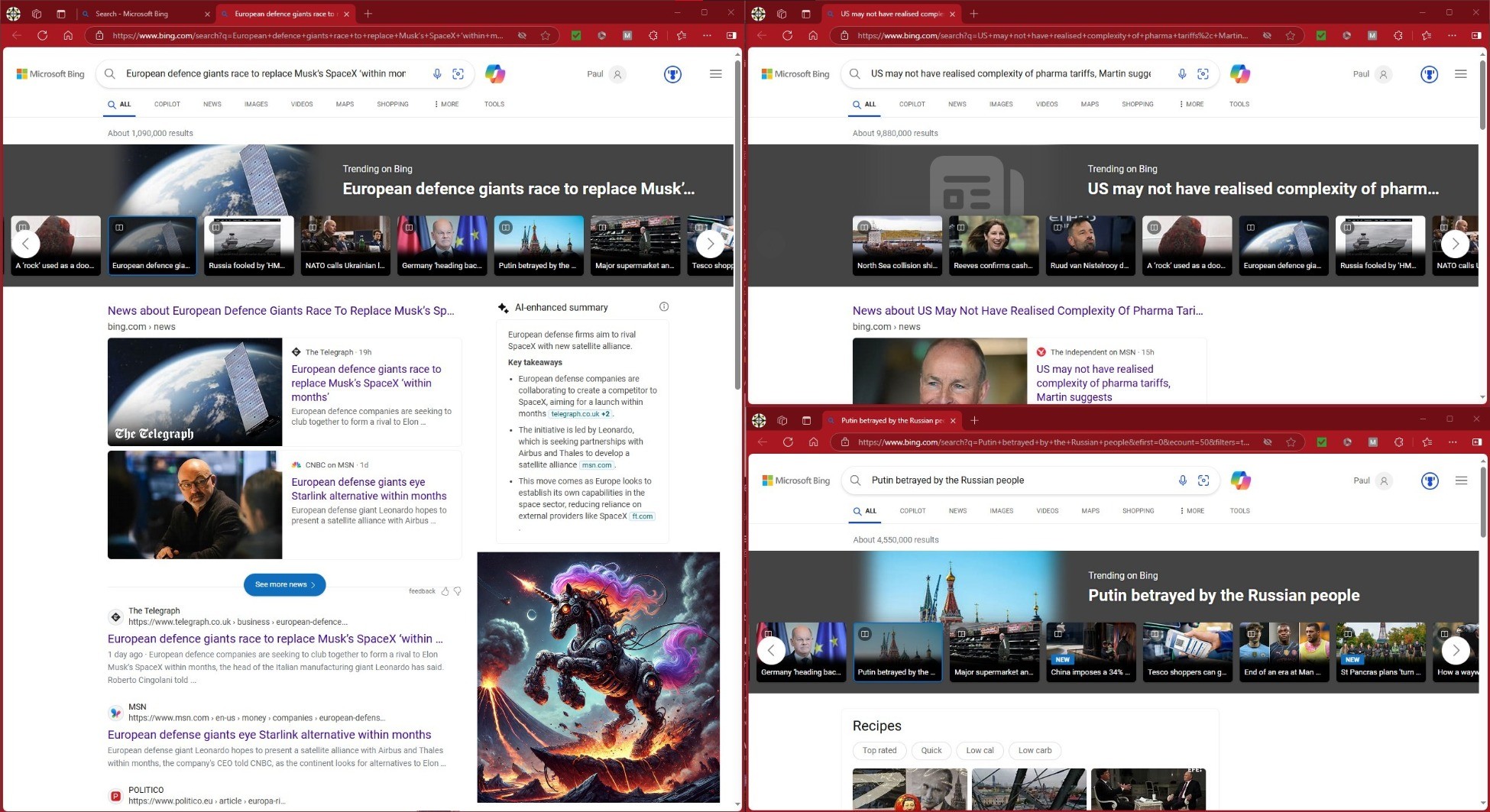This screenshot has width=1490, height=812.
Task: Open MSN 'European defense giants eye Starlink' result
Action: pos(270,734)
